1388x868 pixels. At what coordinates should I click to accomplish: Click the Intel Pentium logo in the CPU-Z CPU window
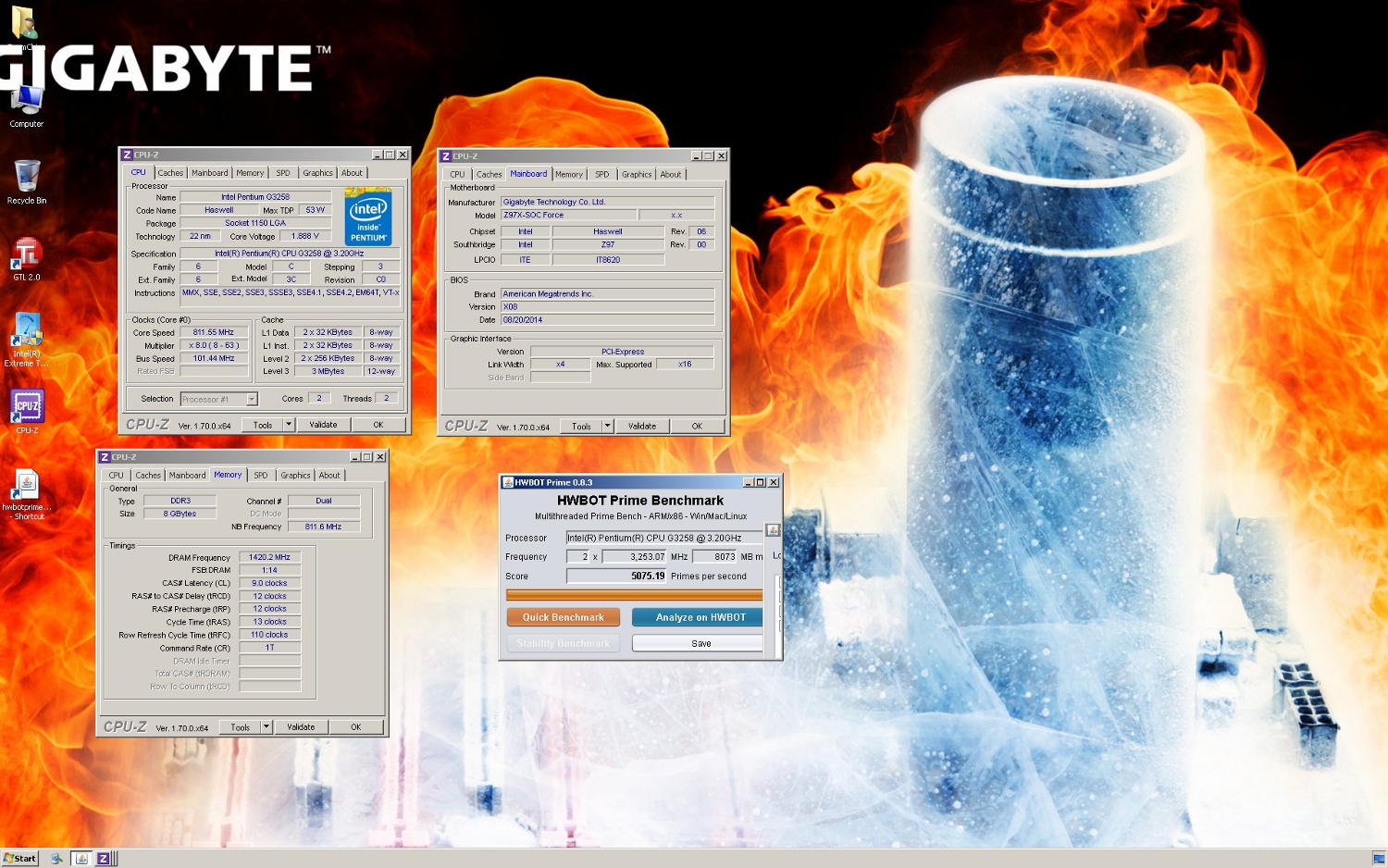[x=368, y=217]
